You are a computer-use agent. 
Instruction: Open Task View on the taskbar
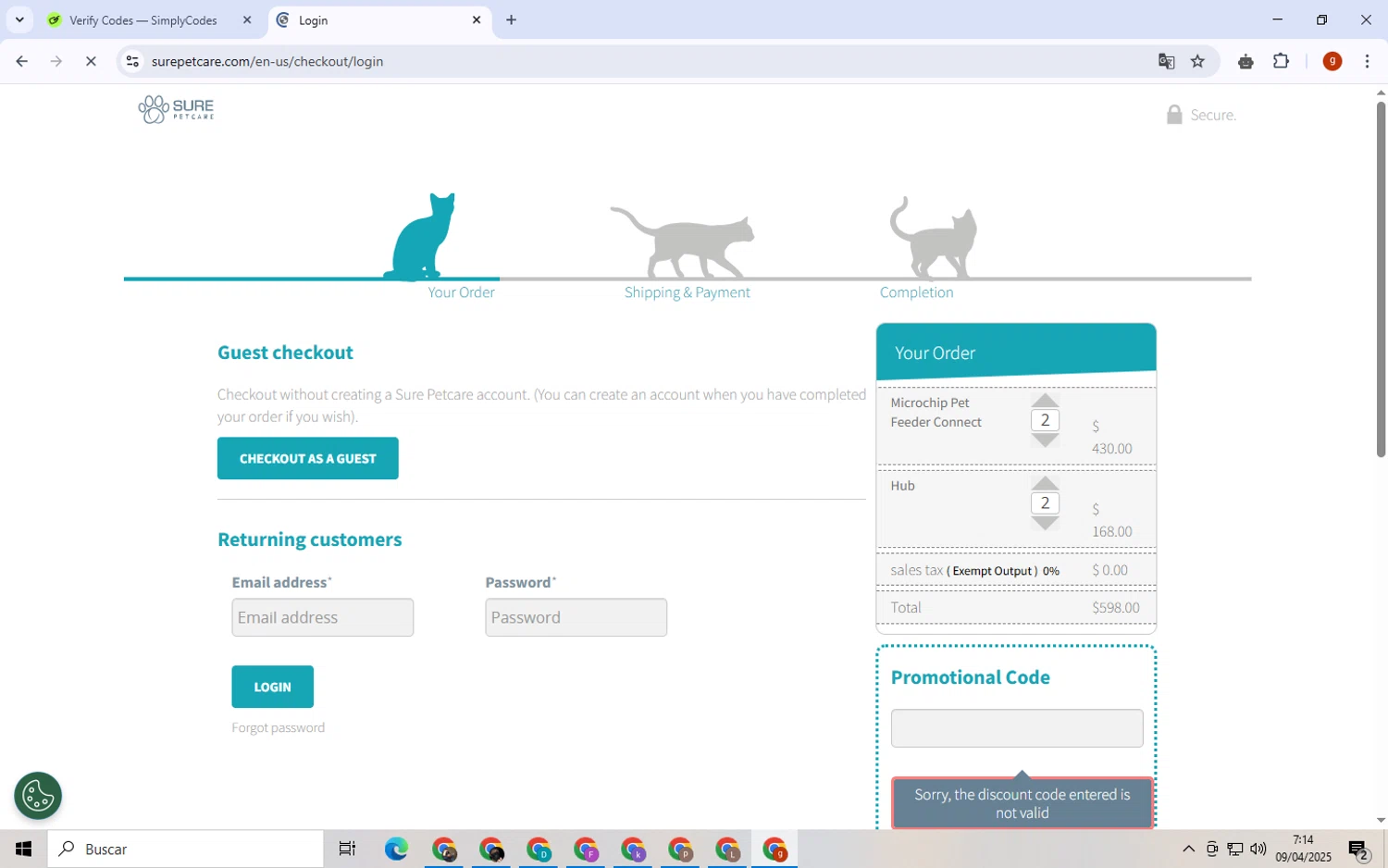coord(347,849)
